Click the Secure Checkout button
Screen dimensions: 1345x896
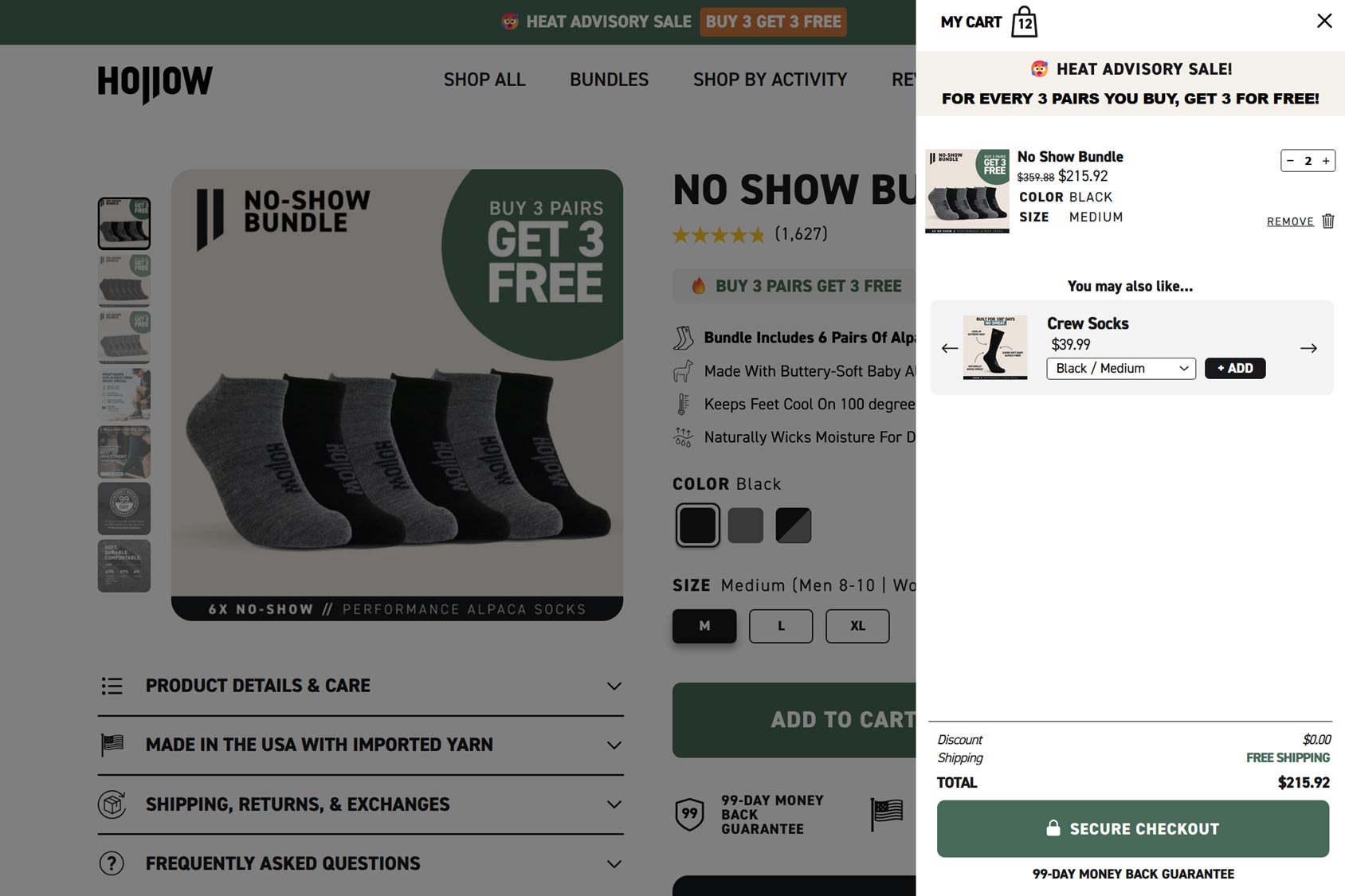[x=1133, y=829]
